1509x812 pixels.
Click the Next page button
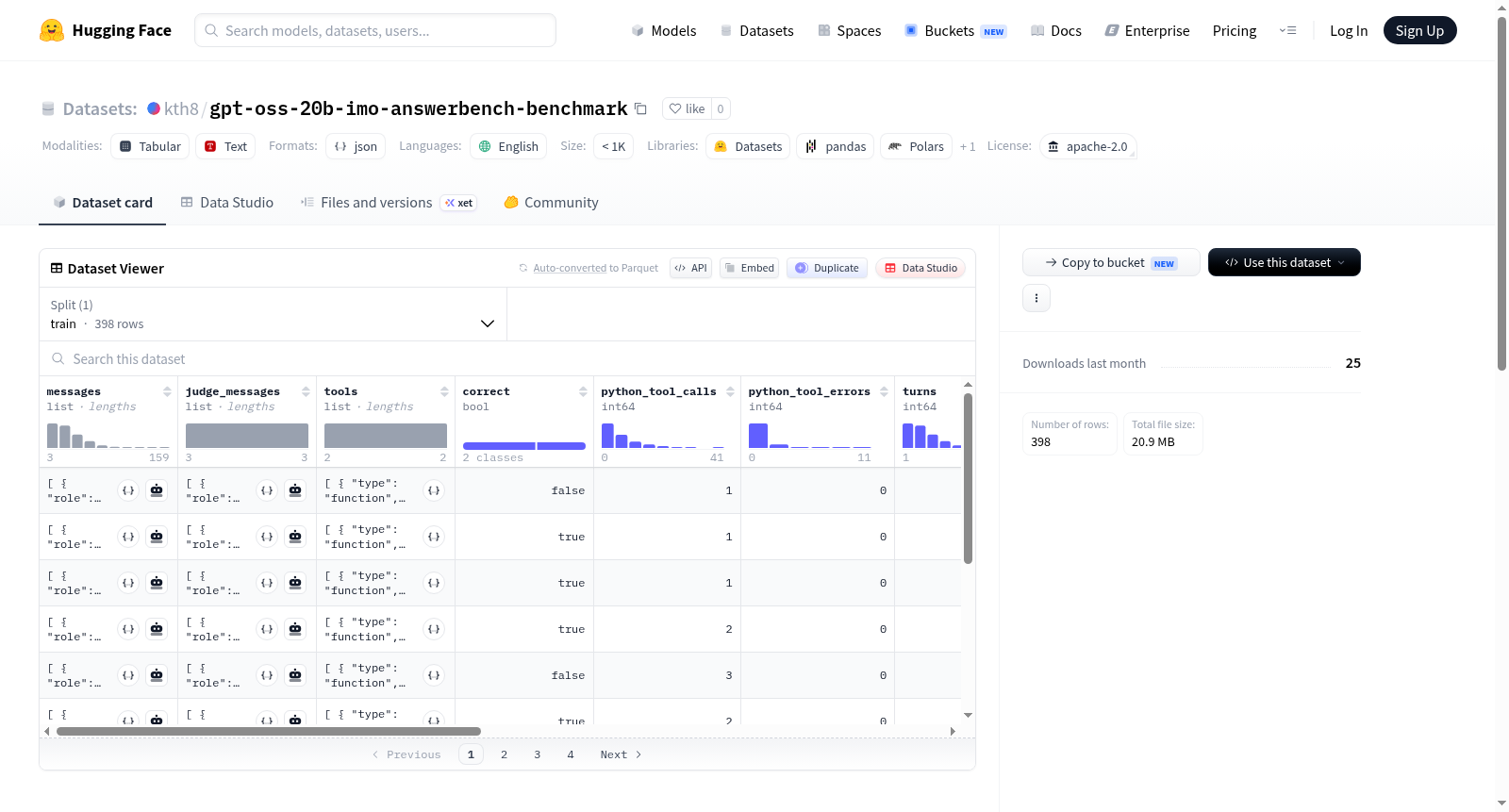coord(621,754)
